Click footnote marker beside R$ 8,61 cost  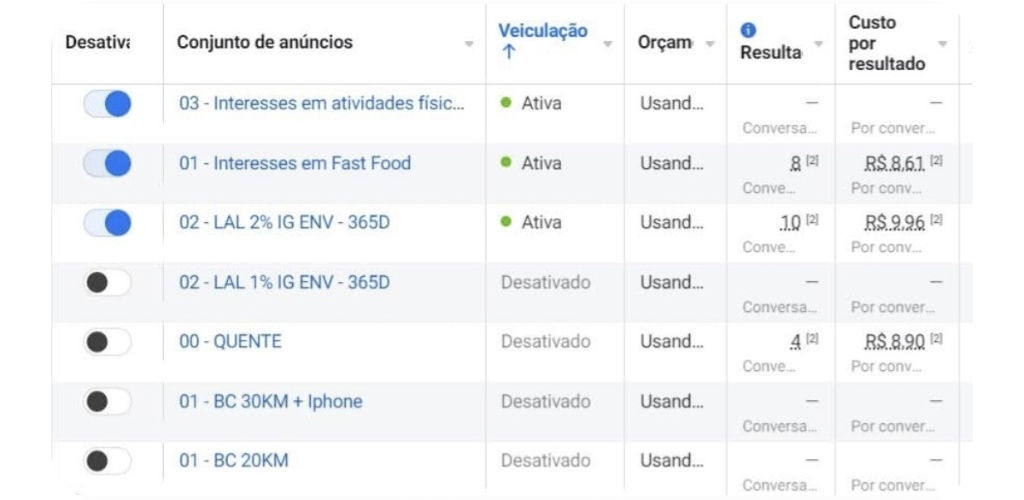coord(936,161)
